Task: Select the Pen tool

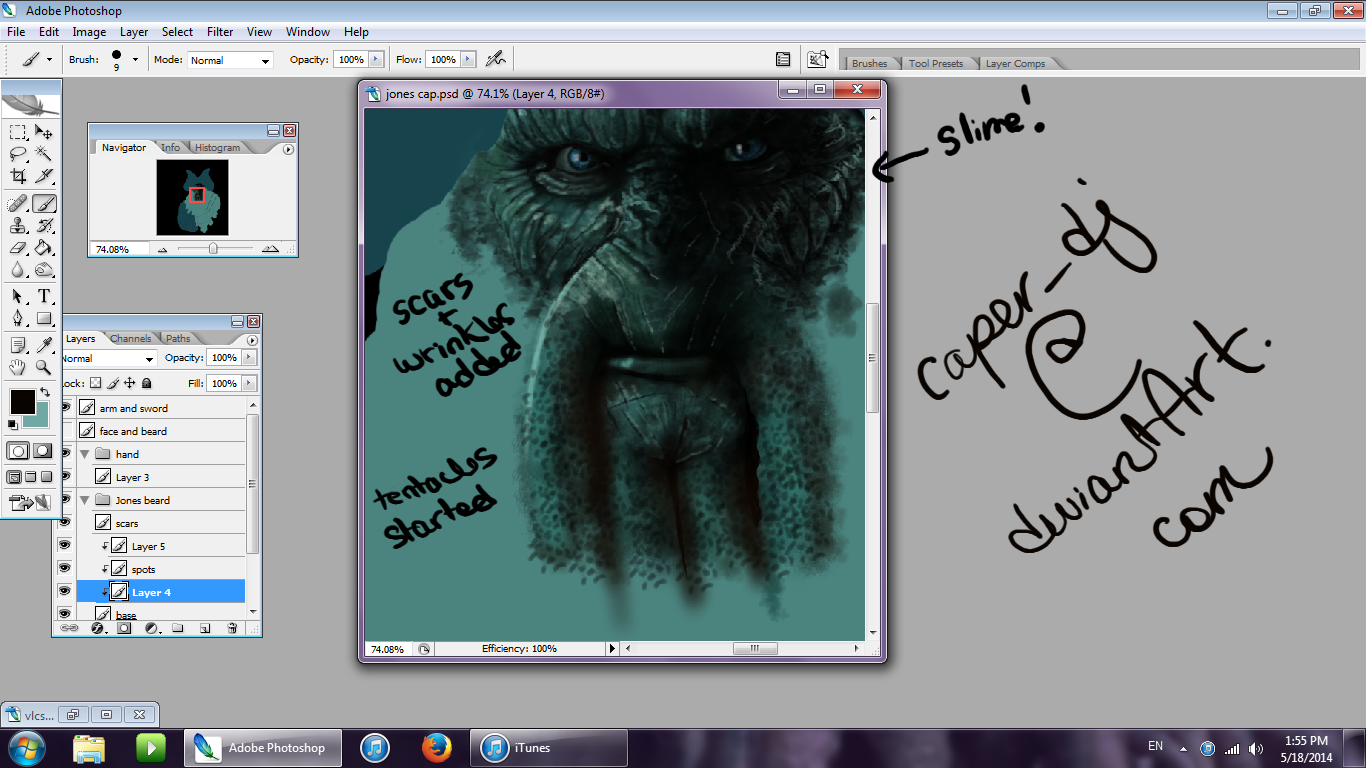Action: (18, 318)
